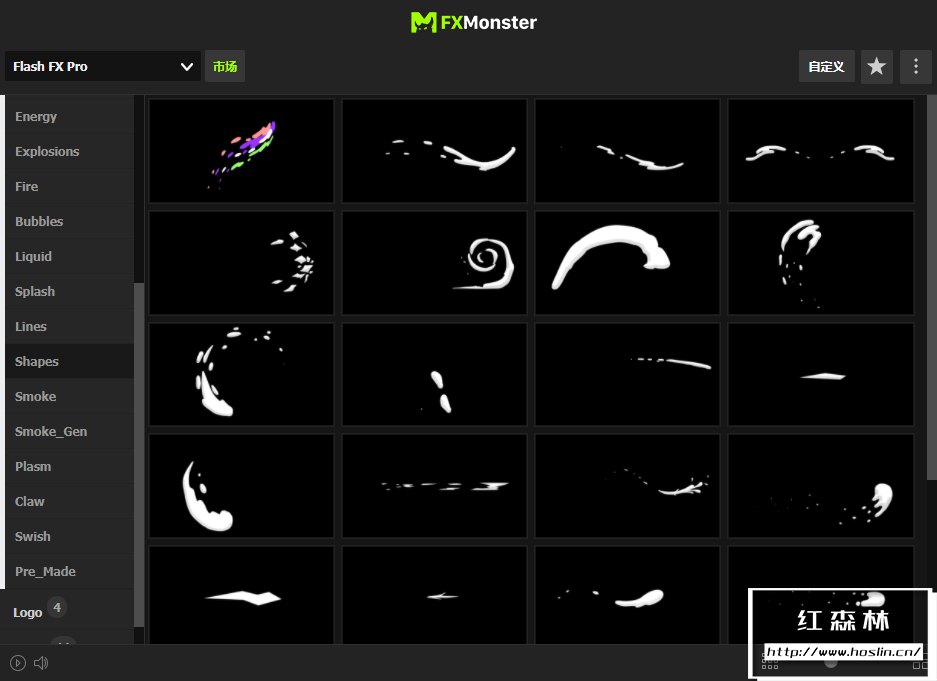This screenshot has height=681, width=937.
Task: Select the Liquid category
Action: (x=69, y=256)
